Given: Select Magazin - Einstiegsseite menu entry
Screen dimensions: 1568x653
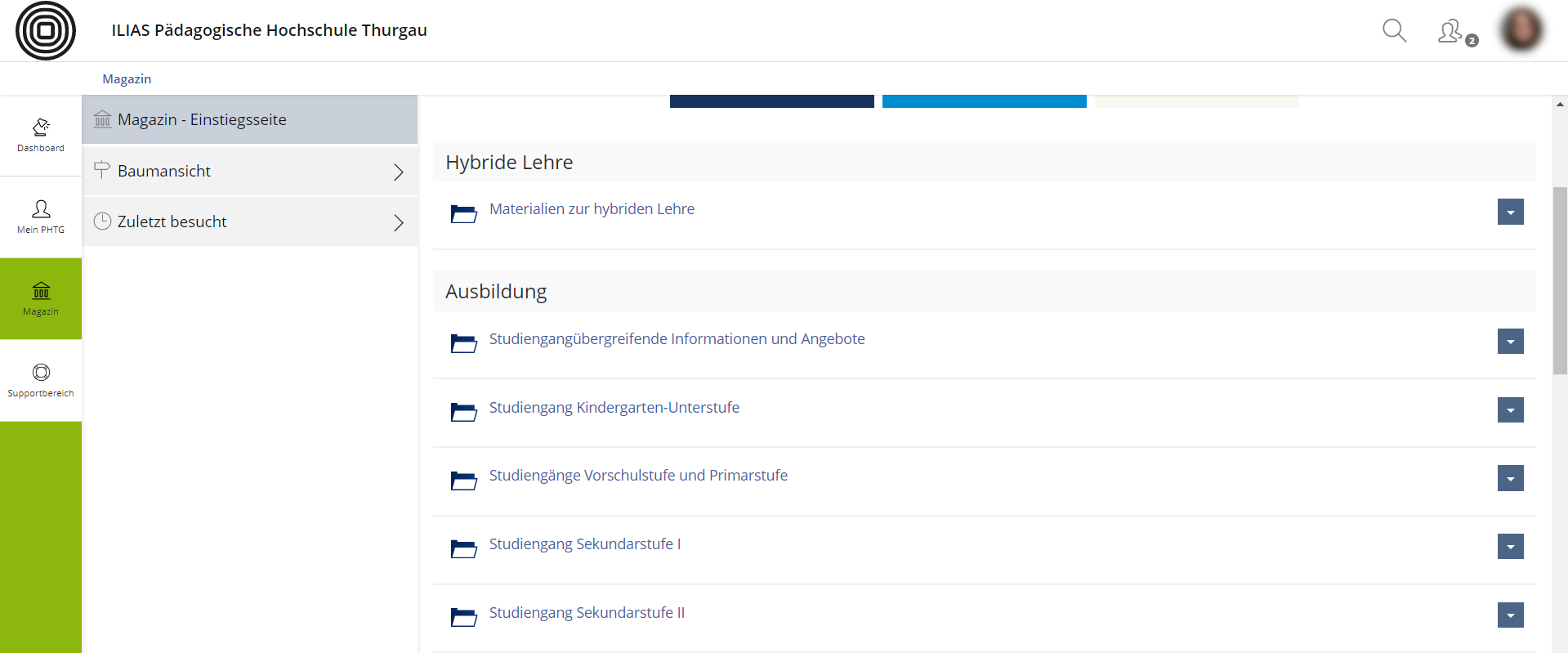Looking at the screenshot, I should pos(202,120).
